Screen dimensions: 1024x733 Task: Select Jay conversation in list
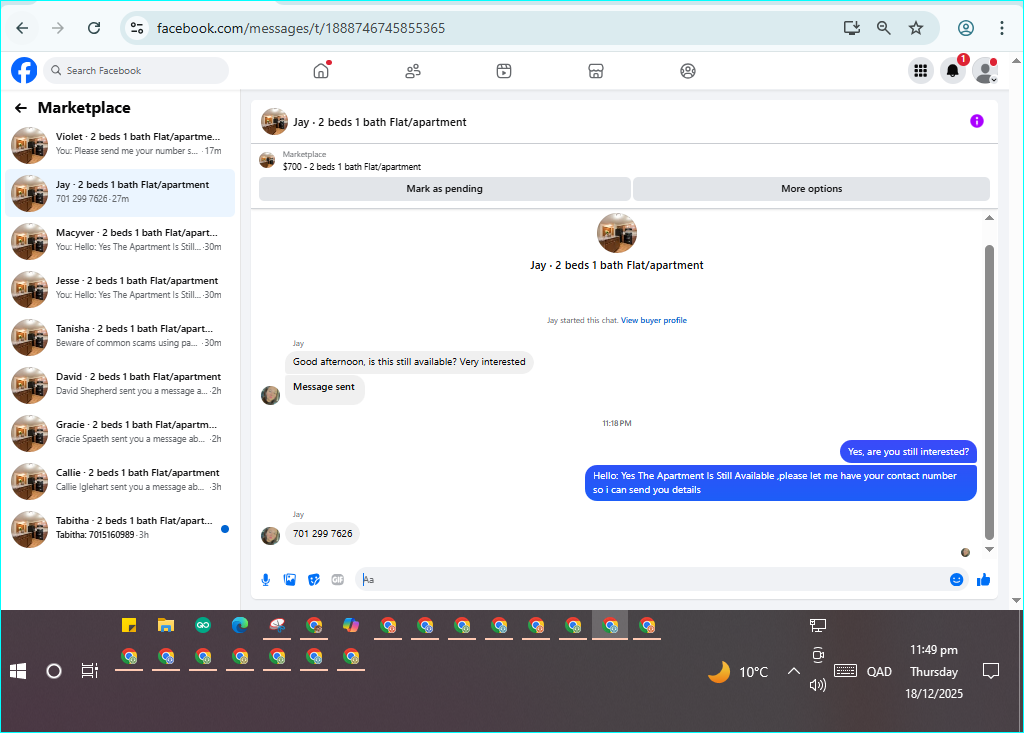point(120,193)
